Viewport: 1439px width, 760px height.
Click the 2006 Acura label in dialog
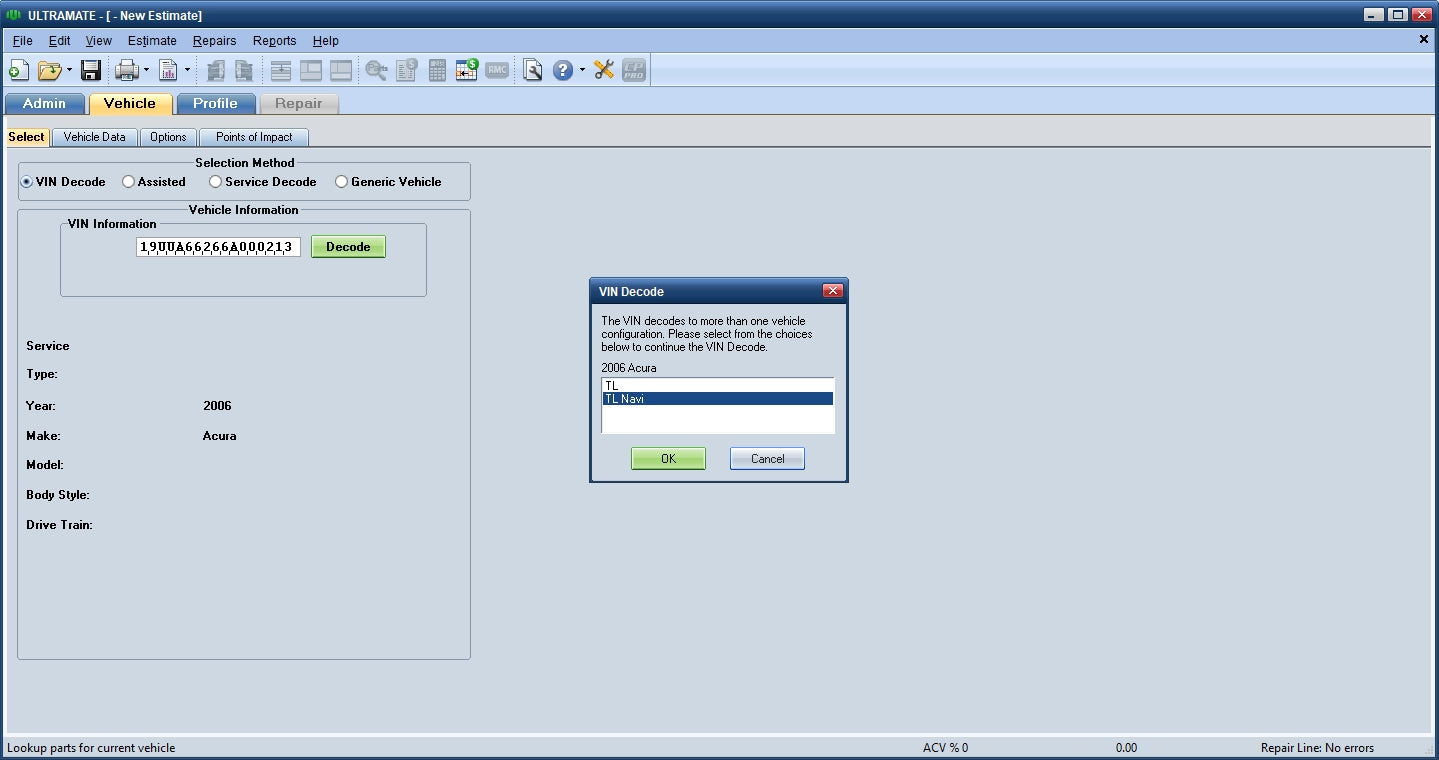point(629,368)
